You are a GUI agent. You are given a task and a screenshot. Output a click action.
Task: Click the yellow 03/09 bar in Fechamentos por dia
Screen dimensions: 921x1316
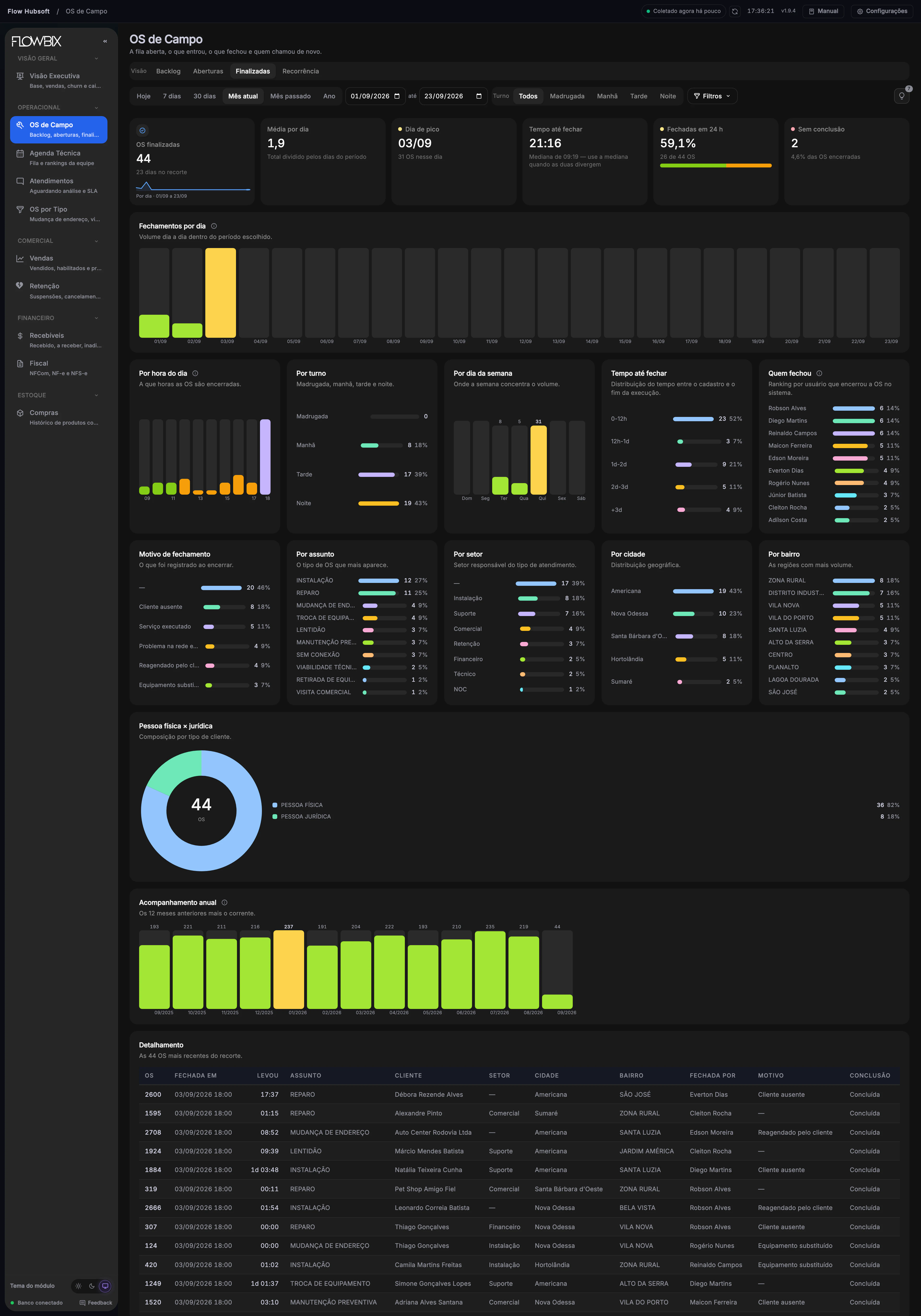tap(221, 293)
